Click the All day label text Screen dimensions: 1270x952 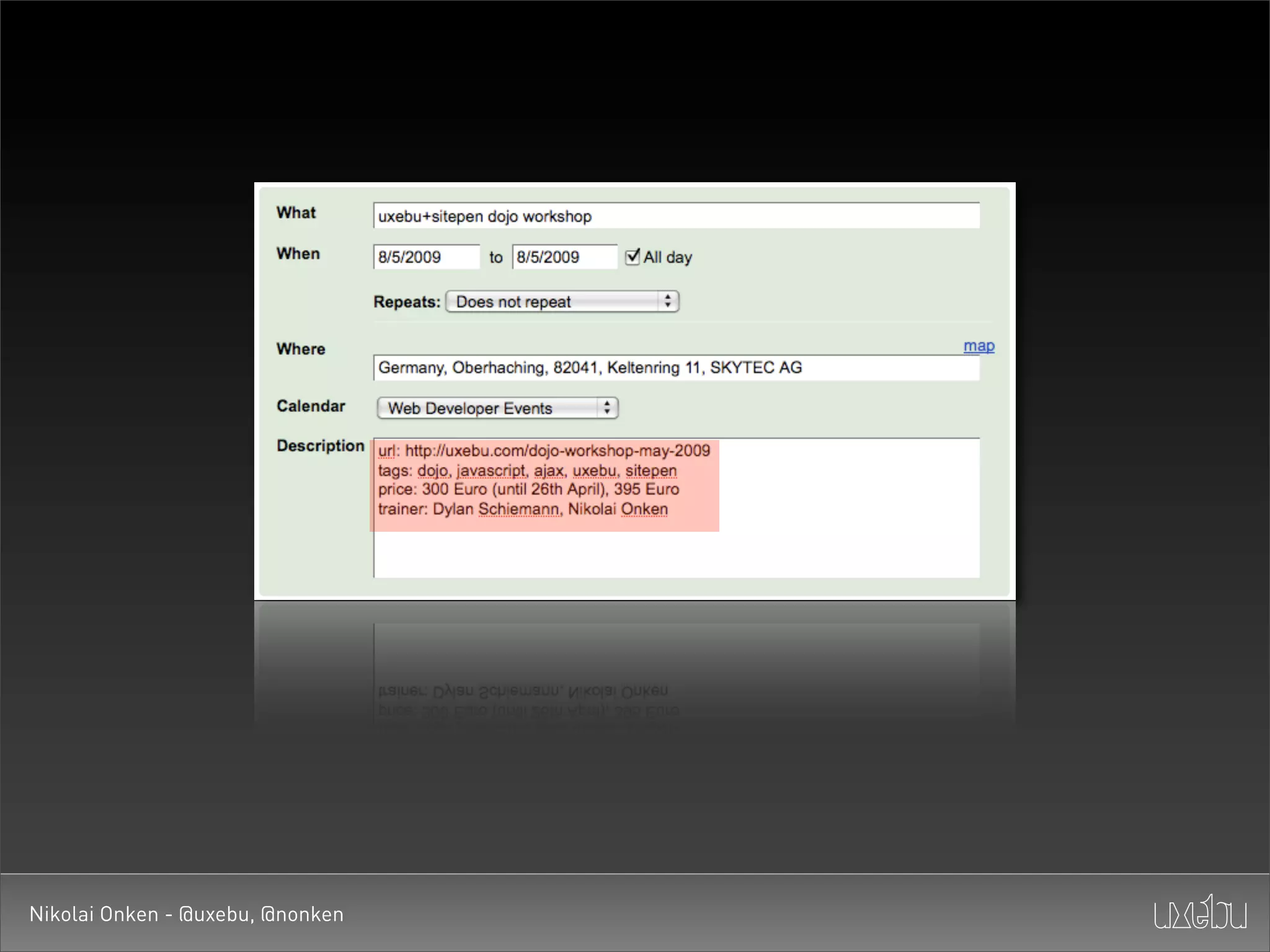pos(668,257)
